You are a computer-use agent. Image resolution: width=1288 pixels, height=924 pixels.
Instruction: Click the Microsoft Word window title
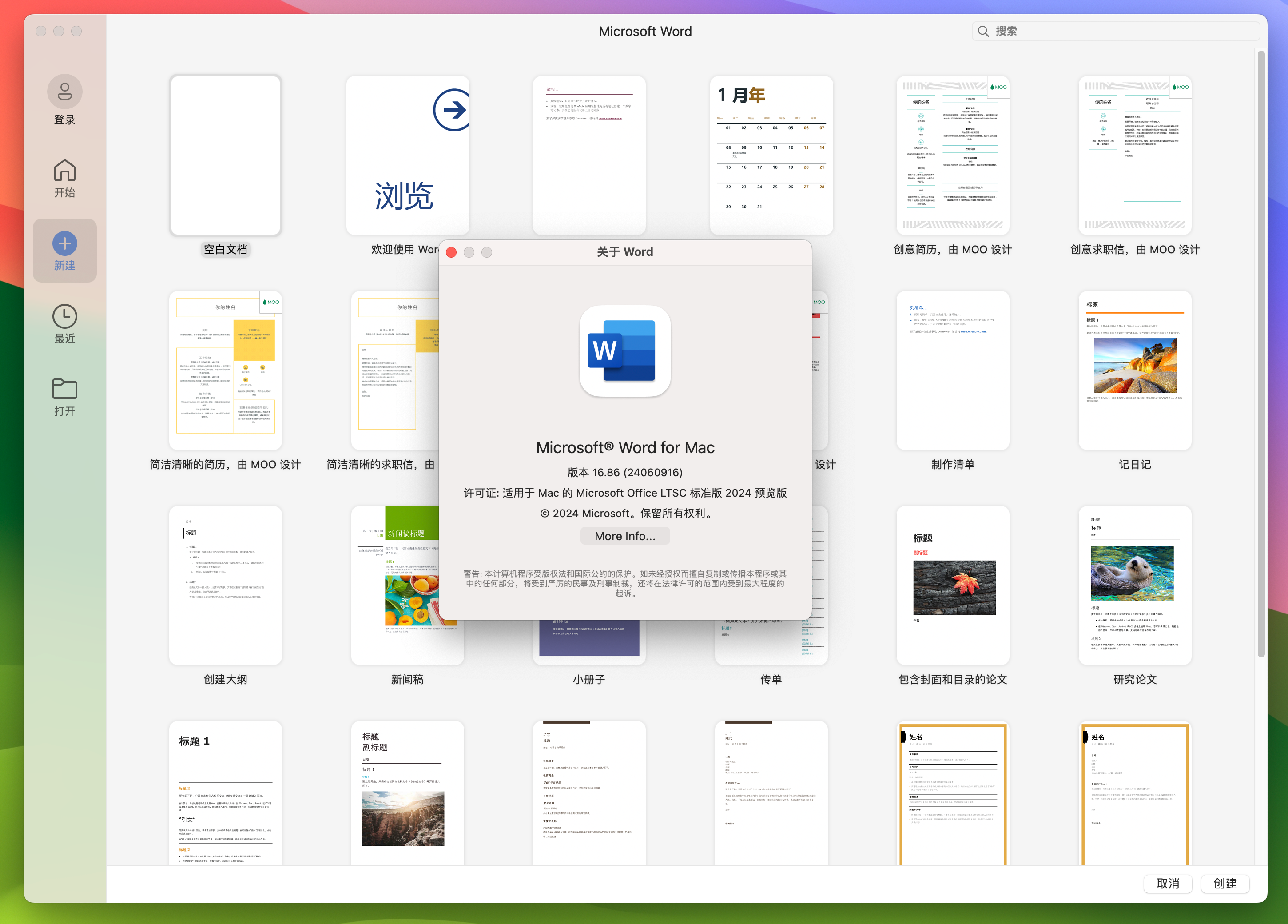(x=645, y=31)
